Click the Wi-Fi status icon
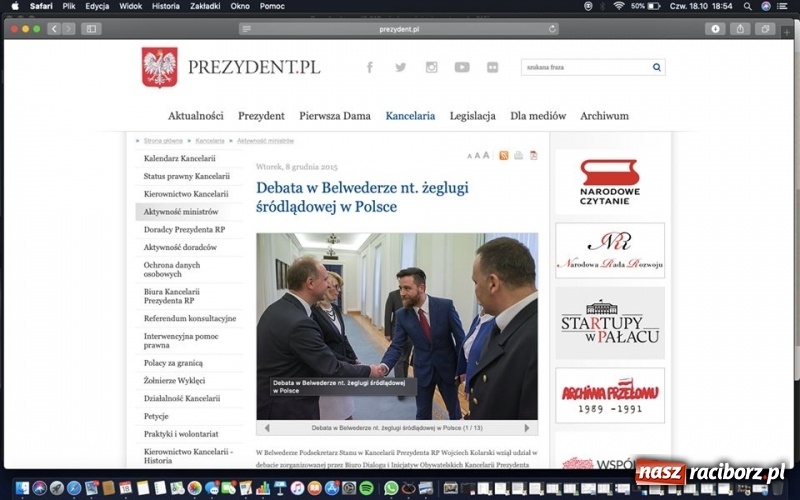The height and width of the screenshot is (500, 800). click(x=619, y=6)
